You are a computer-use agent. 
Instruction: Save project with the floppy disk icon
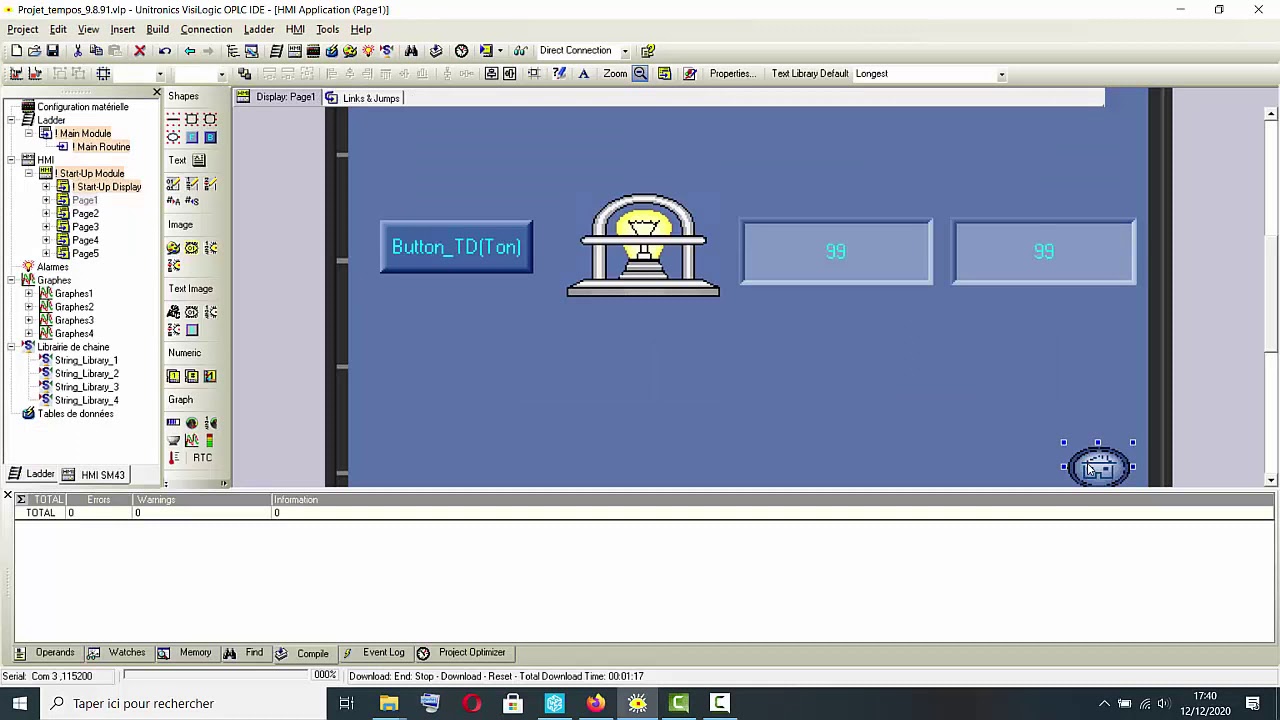click(52, 50)
